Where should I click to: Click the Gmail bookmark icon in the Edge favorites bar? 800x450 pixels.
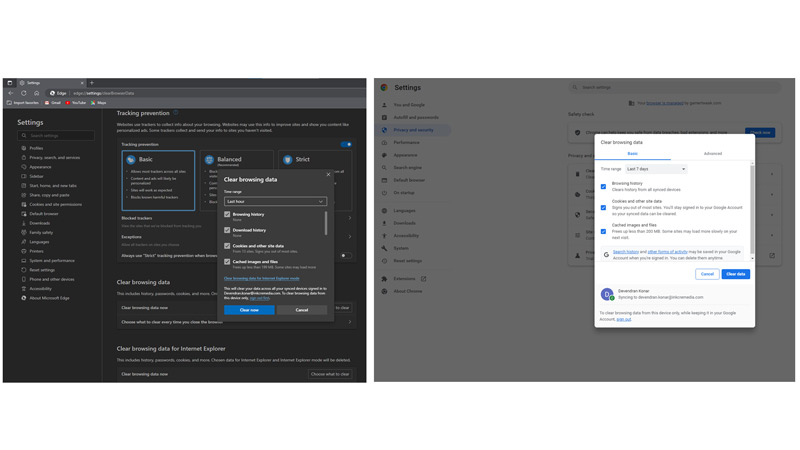47,103
